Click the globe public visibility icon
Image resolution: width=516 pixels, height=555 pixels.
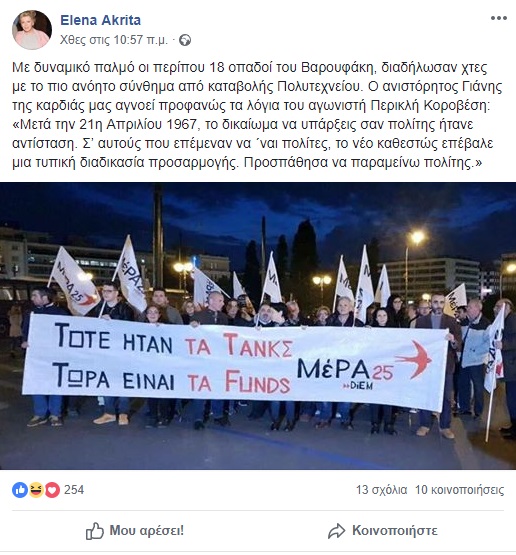185,40
